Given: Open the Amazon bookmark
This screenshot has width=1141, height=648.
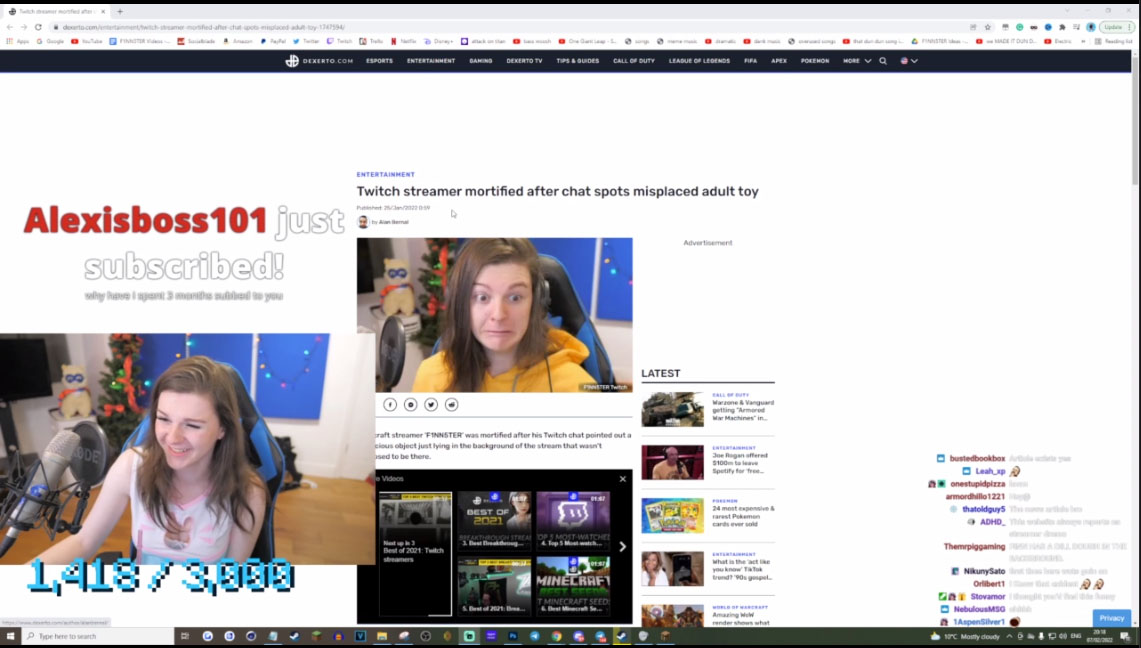Looking at the screenshot, I should (x=237, y=41).
